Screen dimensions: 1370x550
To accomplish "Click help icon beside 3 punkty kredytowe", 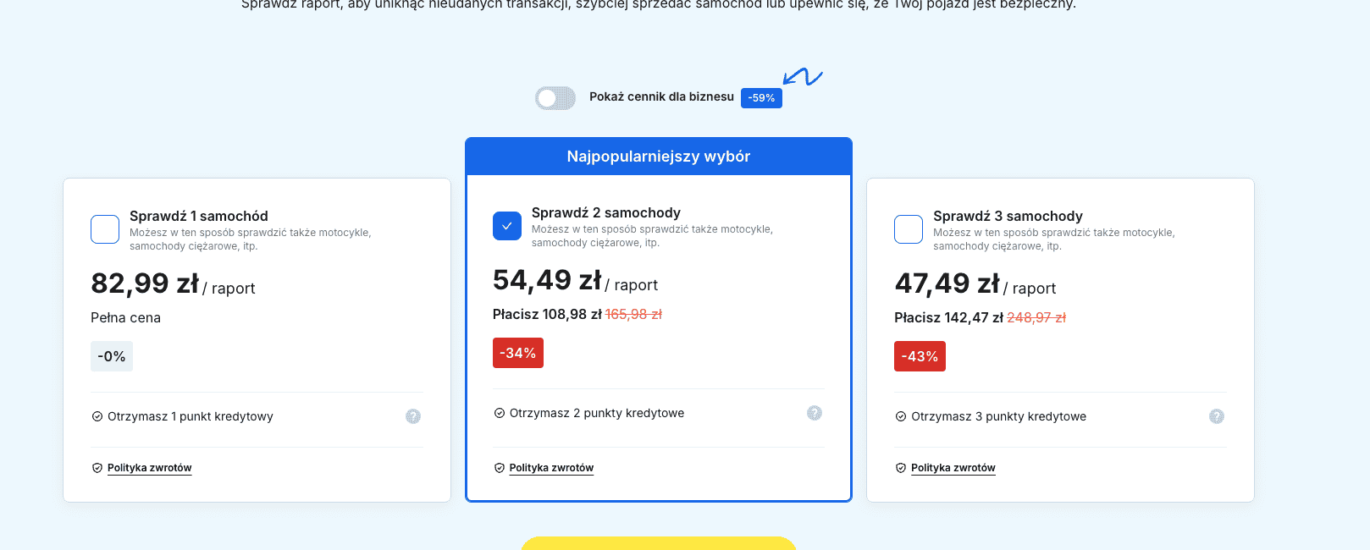I will point(1216,416).
